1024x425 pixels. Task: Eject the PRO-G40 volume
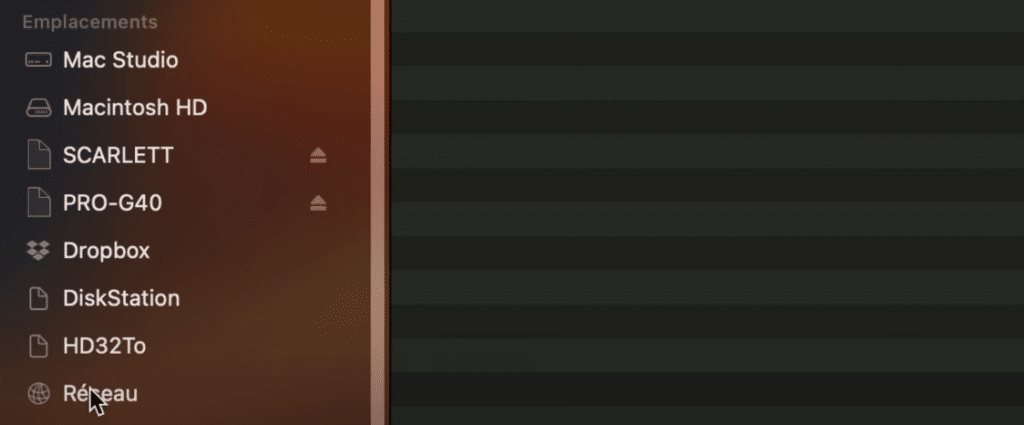tap(318, 203)
